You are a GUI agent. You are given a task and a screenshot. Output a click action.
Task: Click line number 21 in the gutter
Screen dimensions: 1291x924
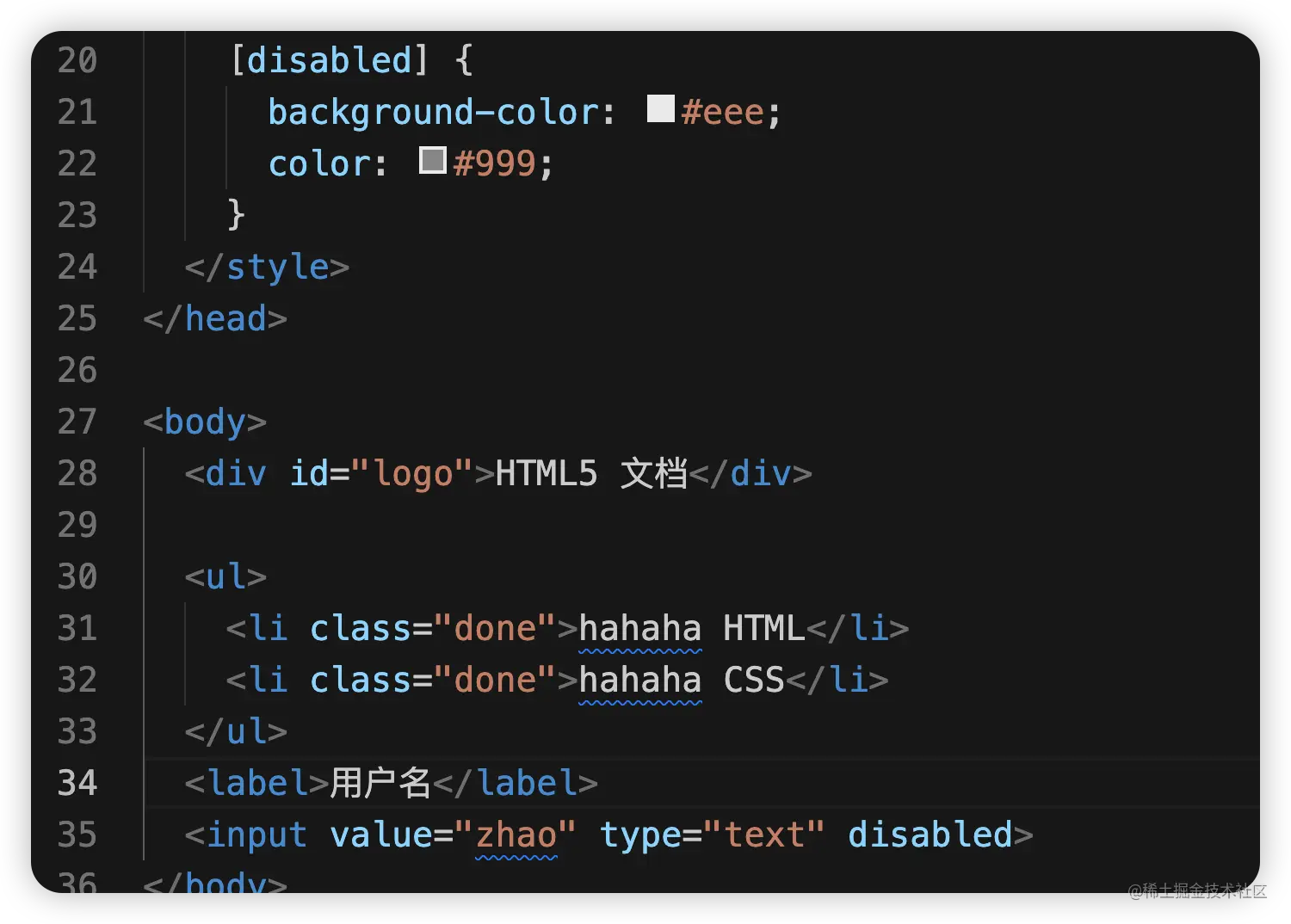coord(77,112)
